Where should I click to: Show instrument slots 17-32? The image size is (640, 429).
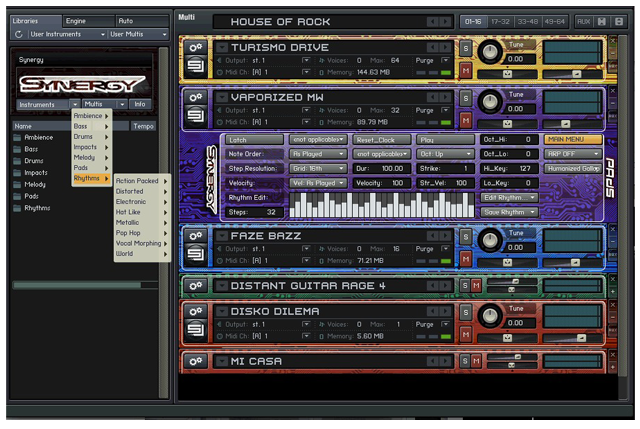(x=500, y=22)
